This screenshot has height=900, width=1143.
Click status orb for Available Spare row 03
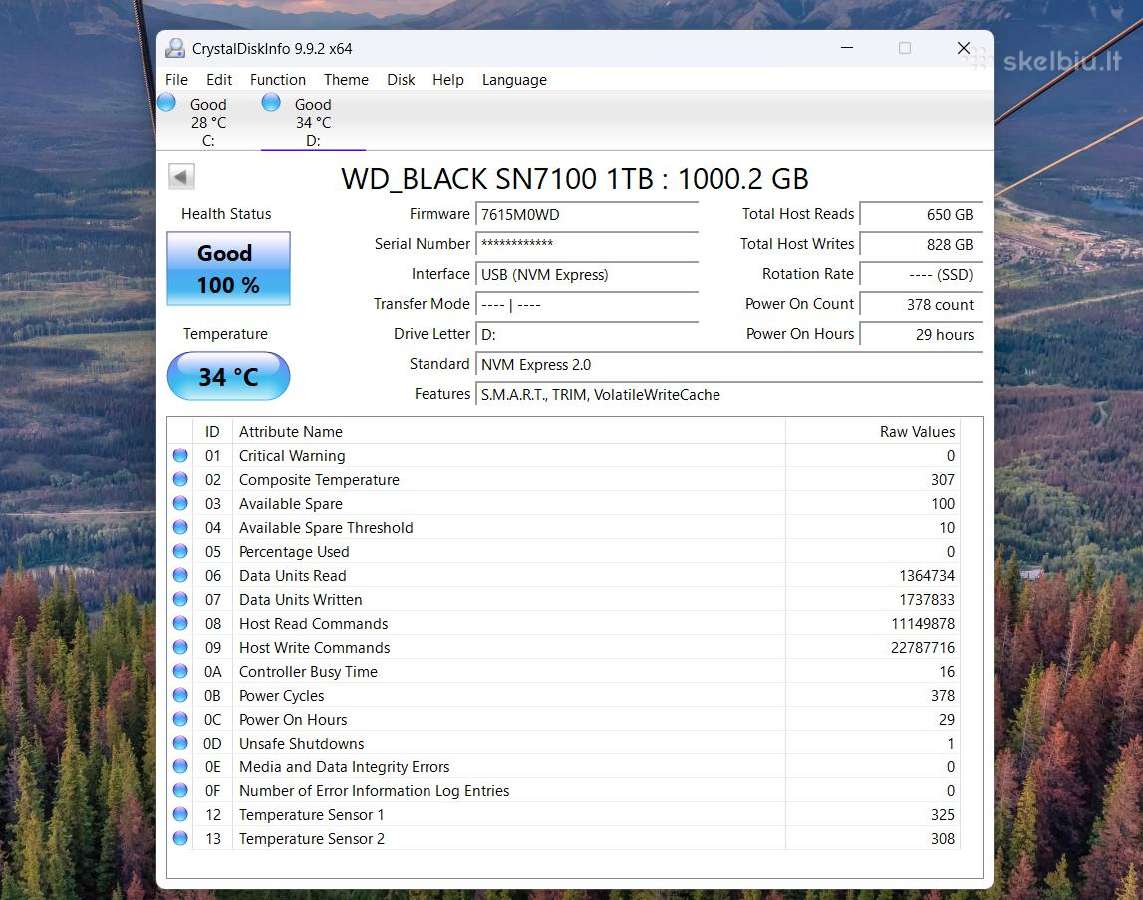(x=180, y=504)
